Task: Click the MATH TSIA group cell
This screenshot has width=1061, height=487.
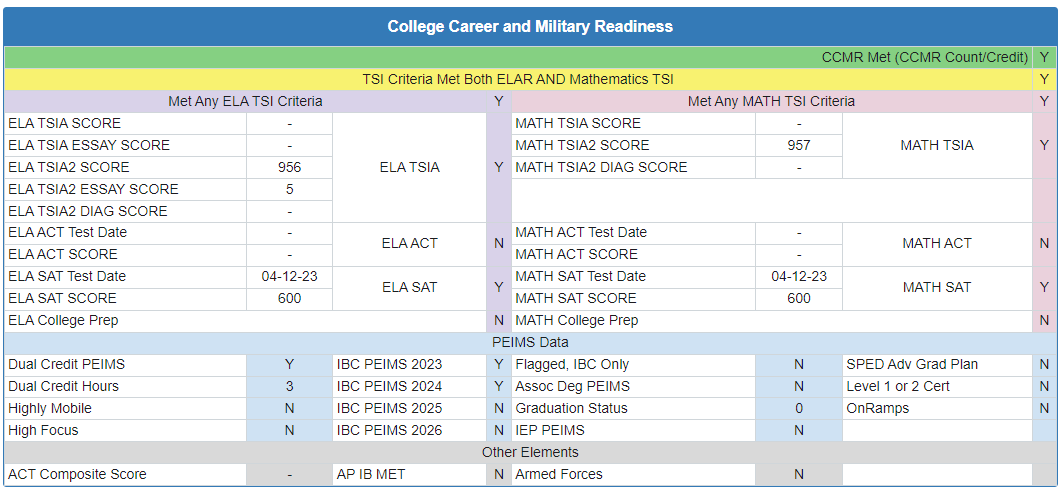Action: point(936,145)
